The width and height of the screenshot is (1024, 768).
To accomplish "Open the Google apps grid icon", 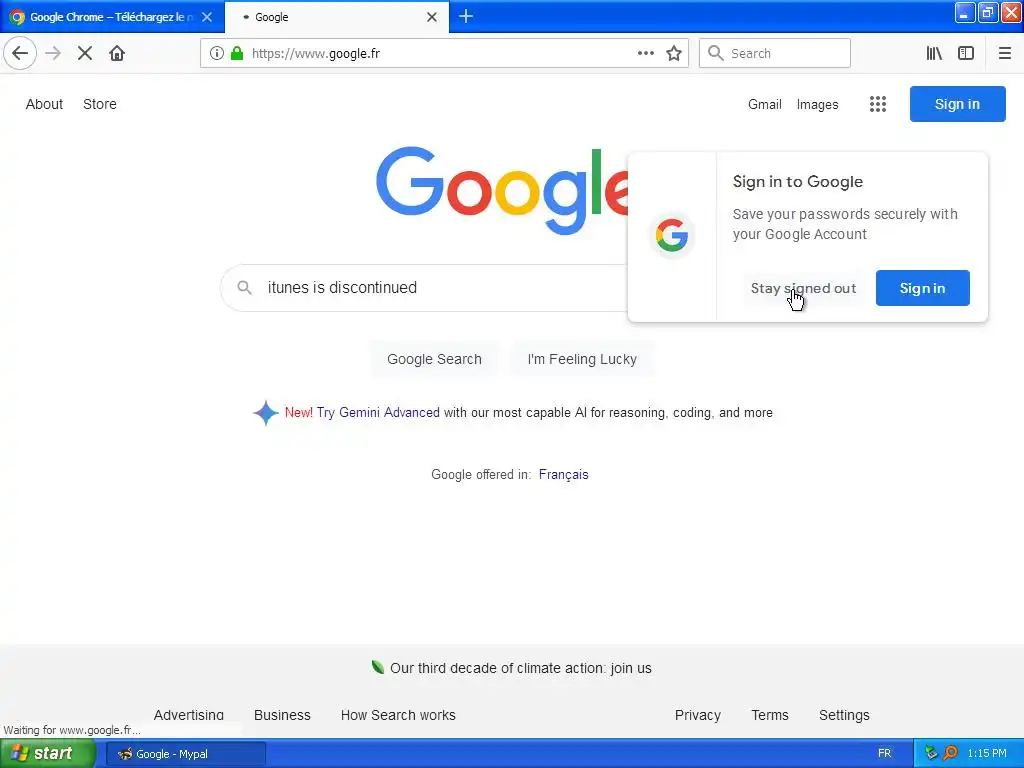I will point(878,104).
